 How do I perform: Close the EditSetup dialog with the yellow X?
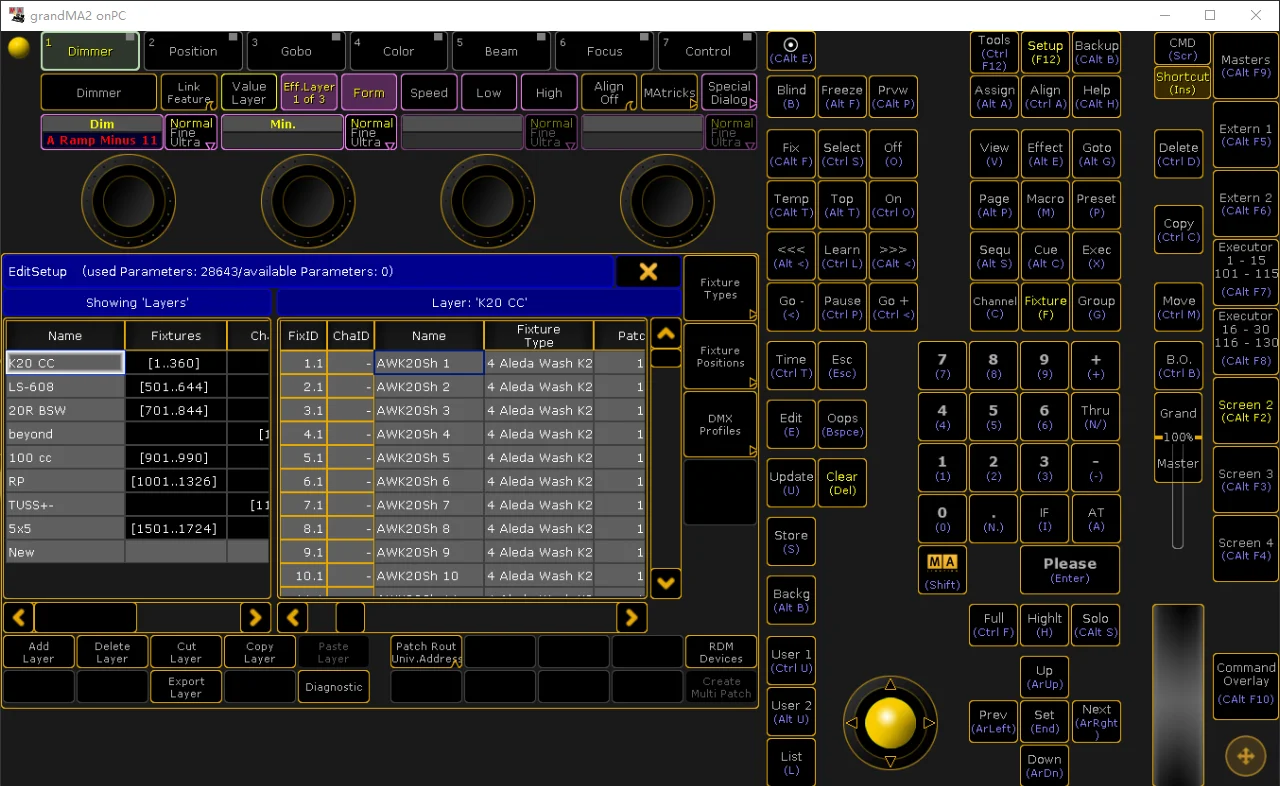[x=648, y=271]
